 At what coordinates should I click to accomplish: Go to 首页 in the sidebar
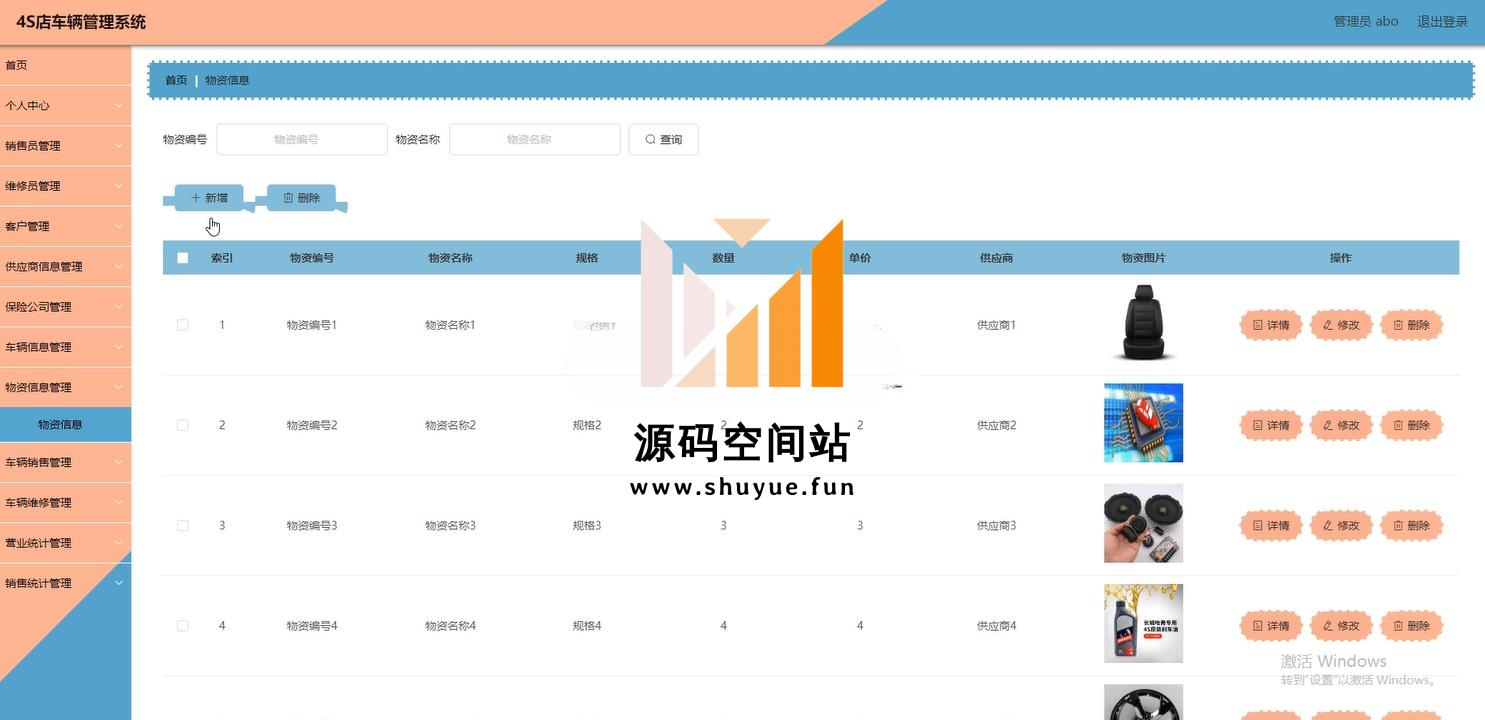click(65, 65)
